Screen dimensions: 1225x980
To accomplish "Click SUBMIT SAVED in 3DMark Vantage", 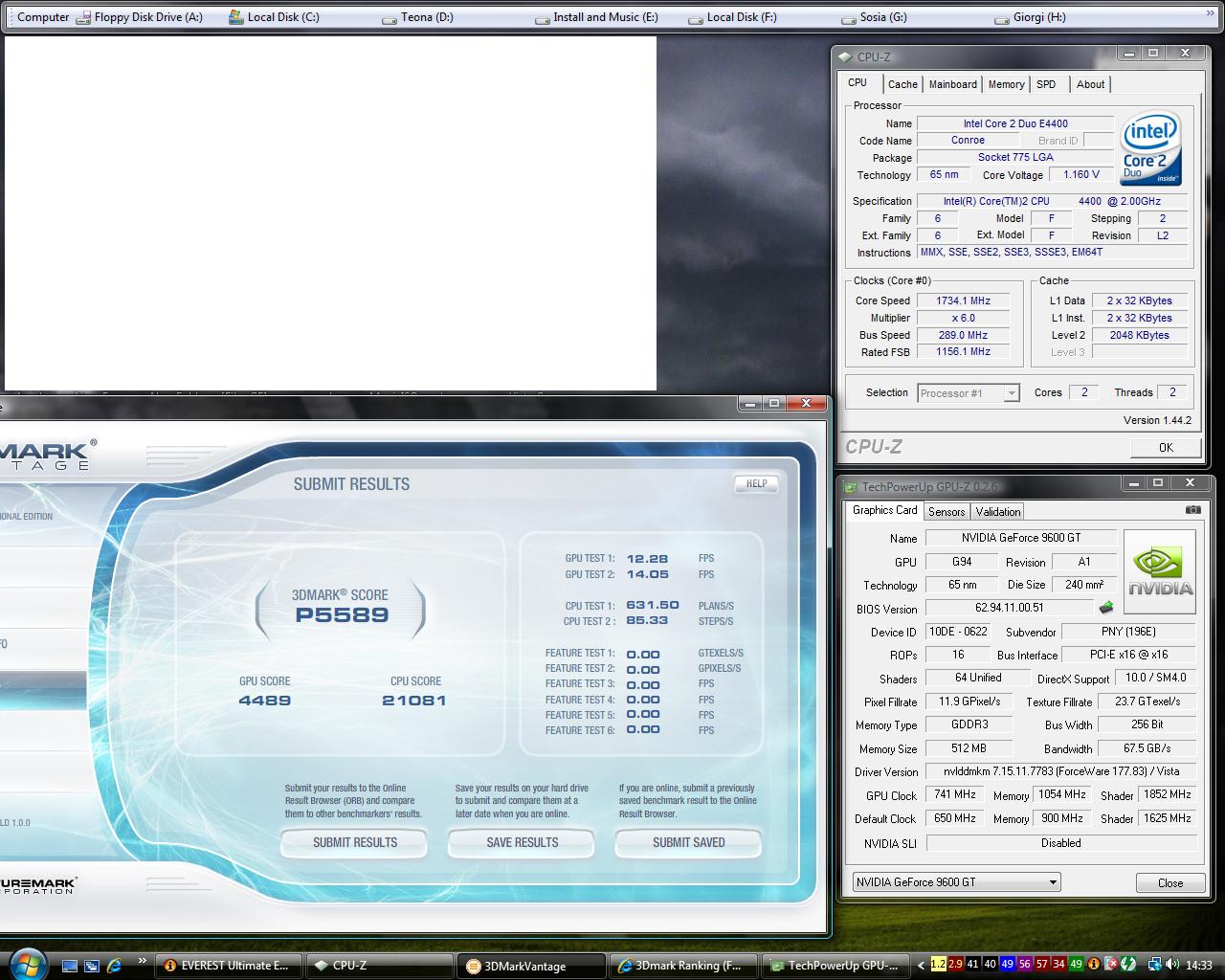I will 688,843.
